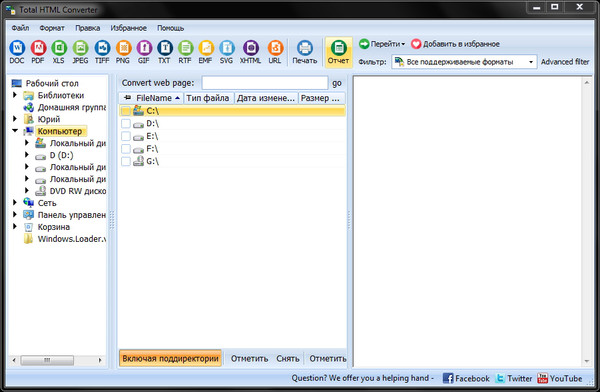Select the G:\ drive row
The image size is (600, 392).
pyautogui.click(x=232, y=162)
